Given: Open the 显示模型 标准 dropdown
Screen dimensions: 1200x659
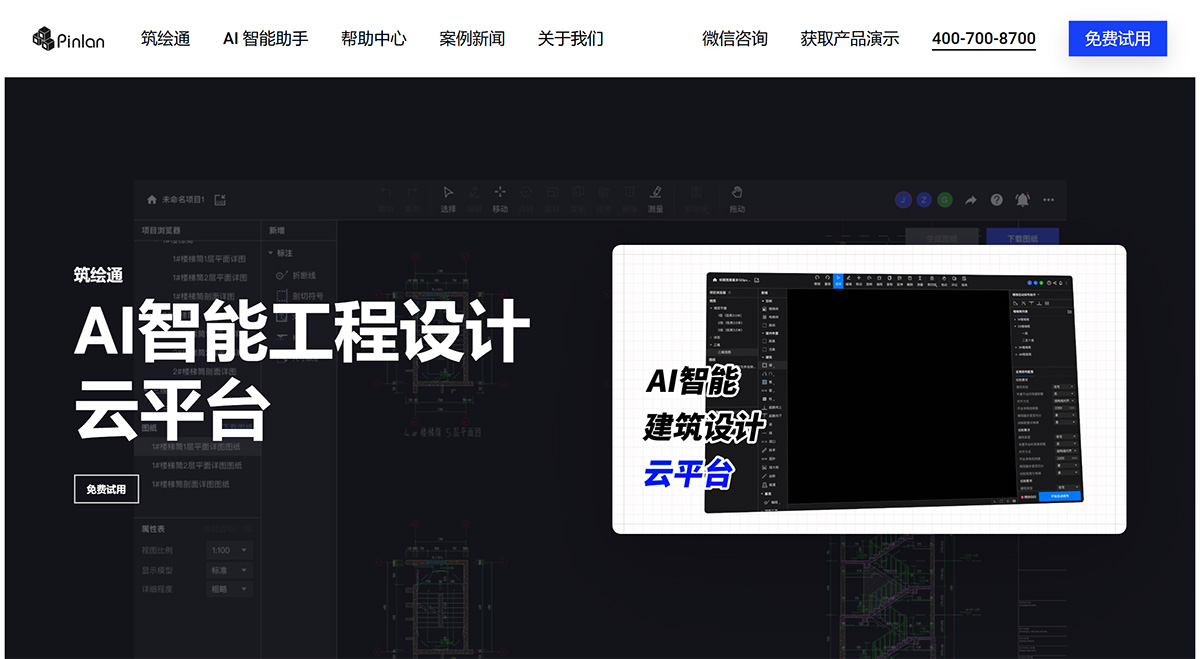Looking at the screenshot, I should click(229, 569).
